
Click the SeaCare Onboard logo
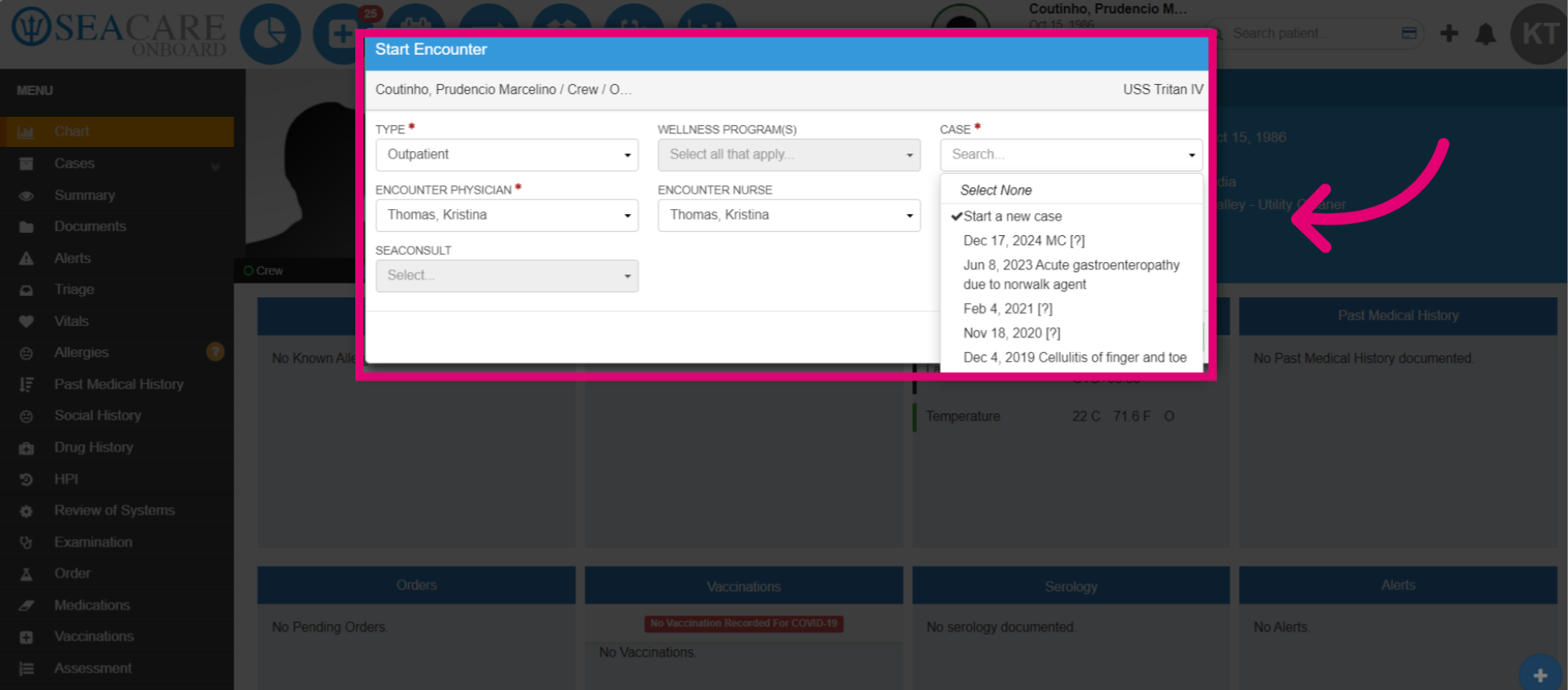(x=118, y=33)
